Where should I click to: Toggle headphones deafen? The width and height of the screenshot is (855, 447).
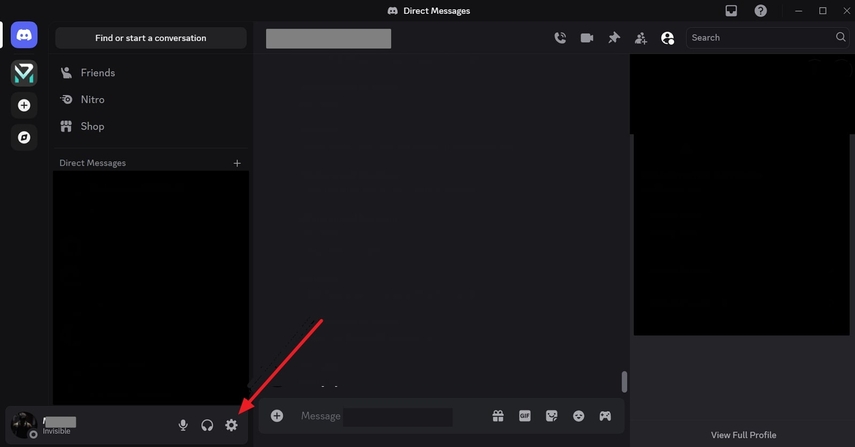[207, 425]
